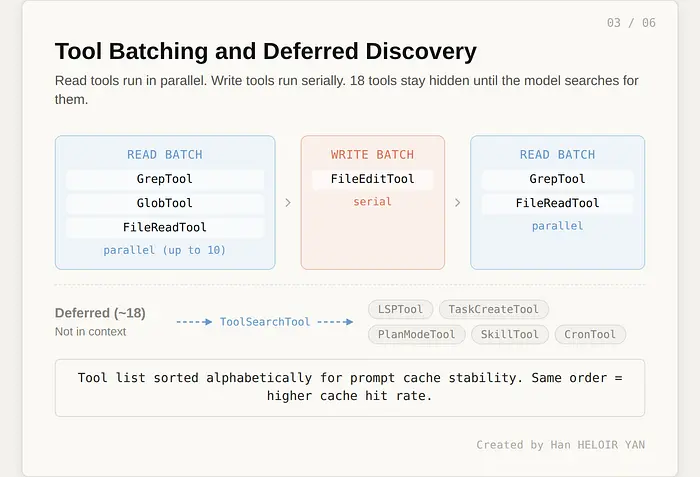This screenshot has height=477, width=700.
Task: Click GrepTool in the left Read Batch
Action: [165, 179]
